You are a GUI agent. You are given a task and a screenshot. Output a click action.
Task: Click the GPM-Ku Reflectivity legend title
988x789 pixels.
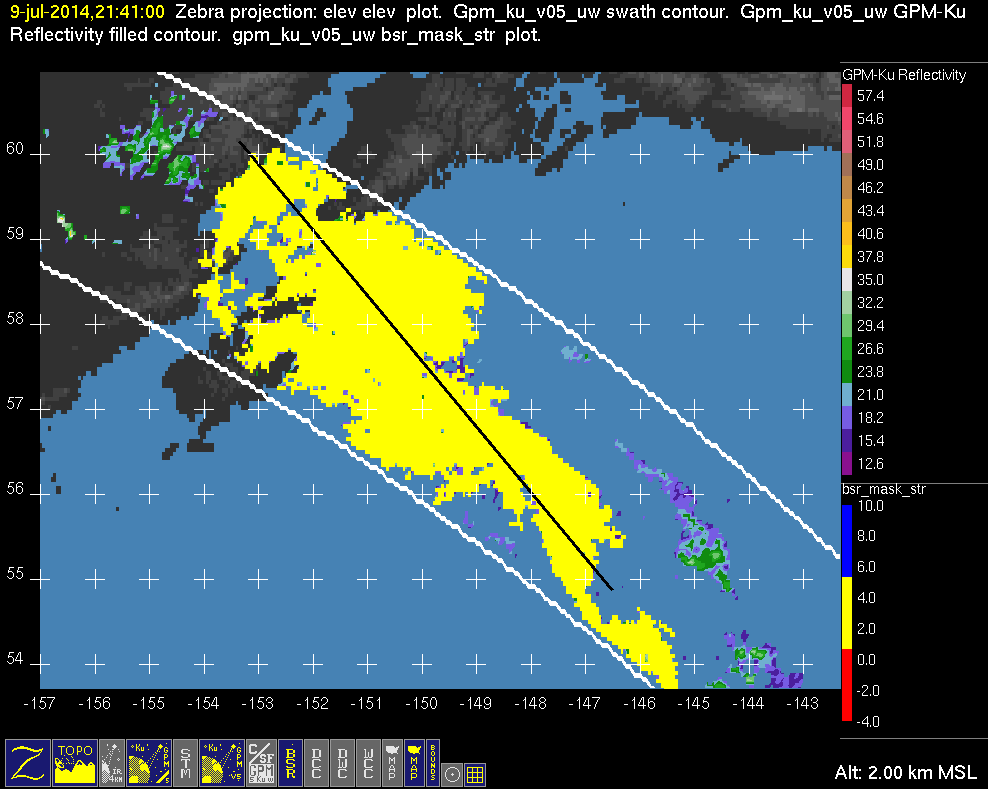click(904, 75)
